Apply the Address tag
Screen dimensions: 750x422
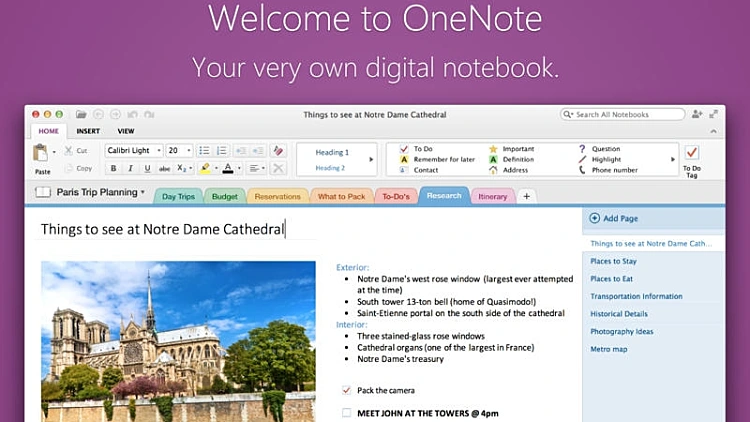coord(508,170)
